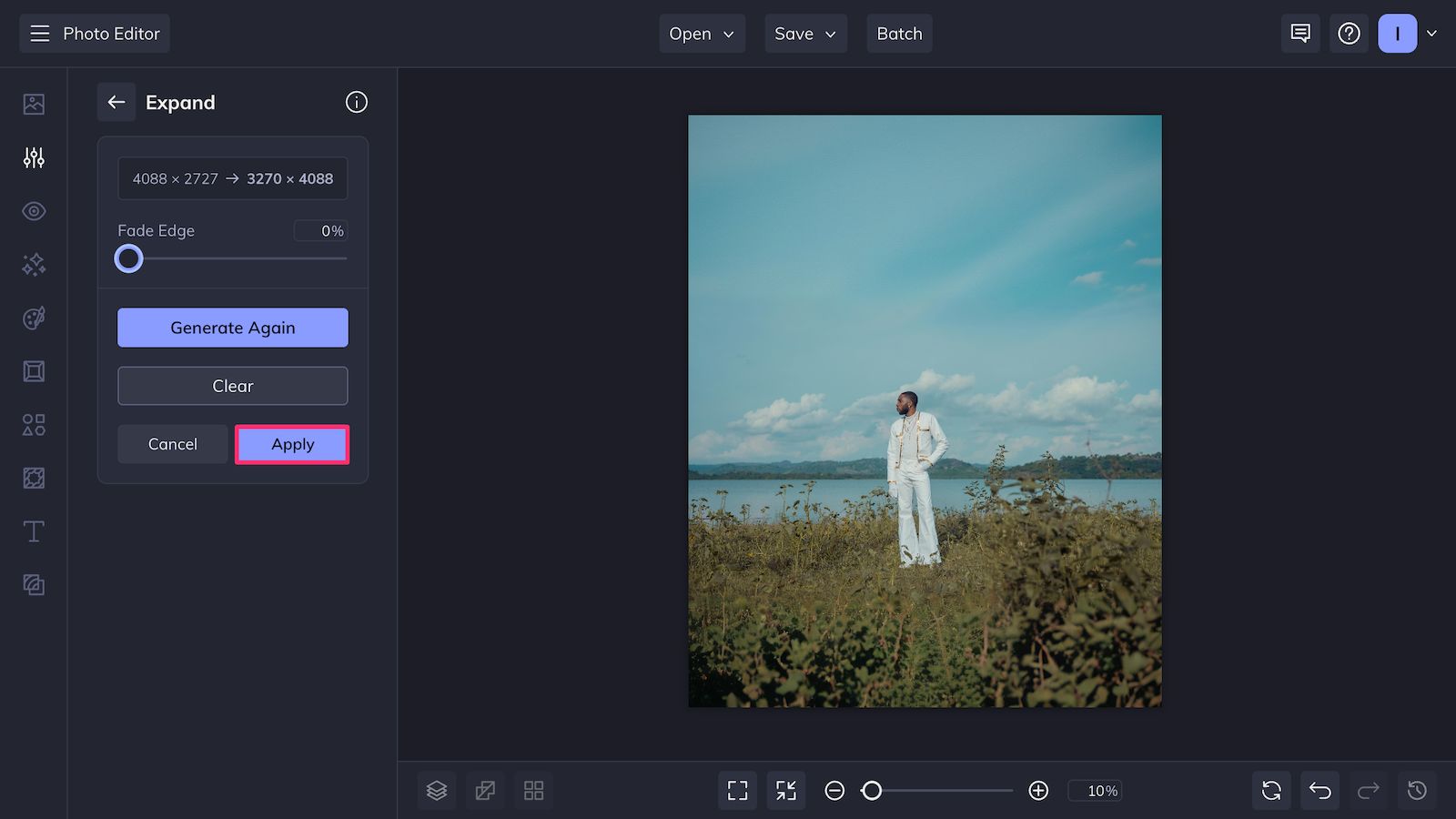Open the Layers panel at bottom left
Viewport: 1456px width, 819px height.
point(437,790)
